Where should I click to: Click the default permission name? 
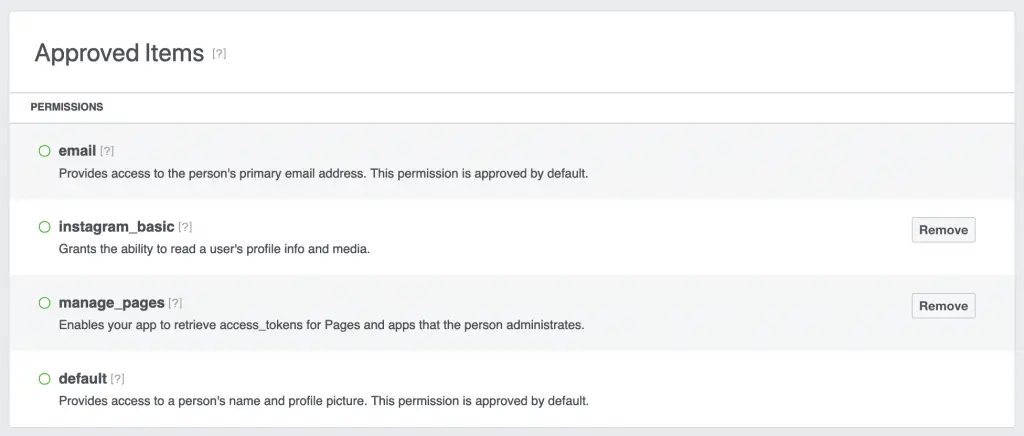click(x=82, y=379)
